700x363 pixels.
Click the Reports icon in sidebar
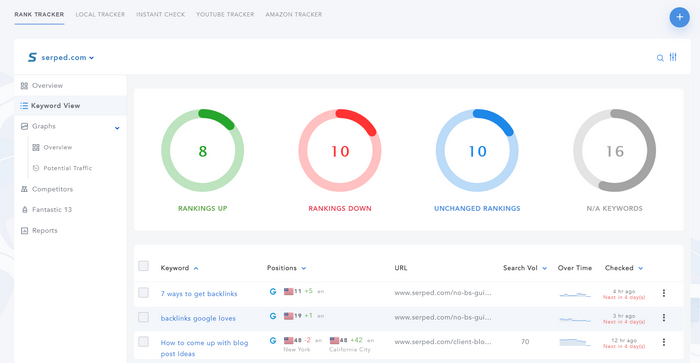point(24,230)
